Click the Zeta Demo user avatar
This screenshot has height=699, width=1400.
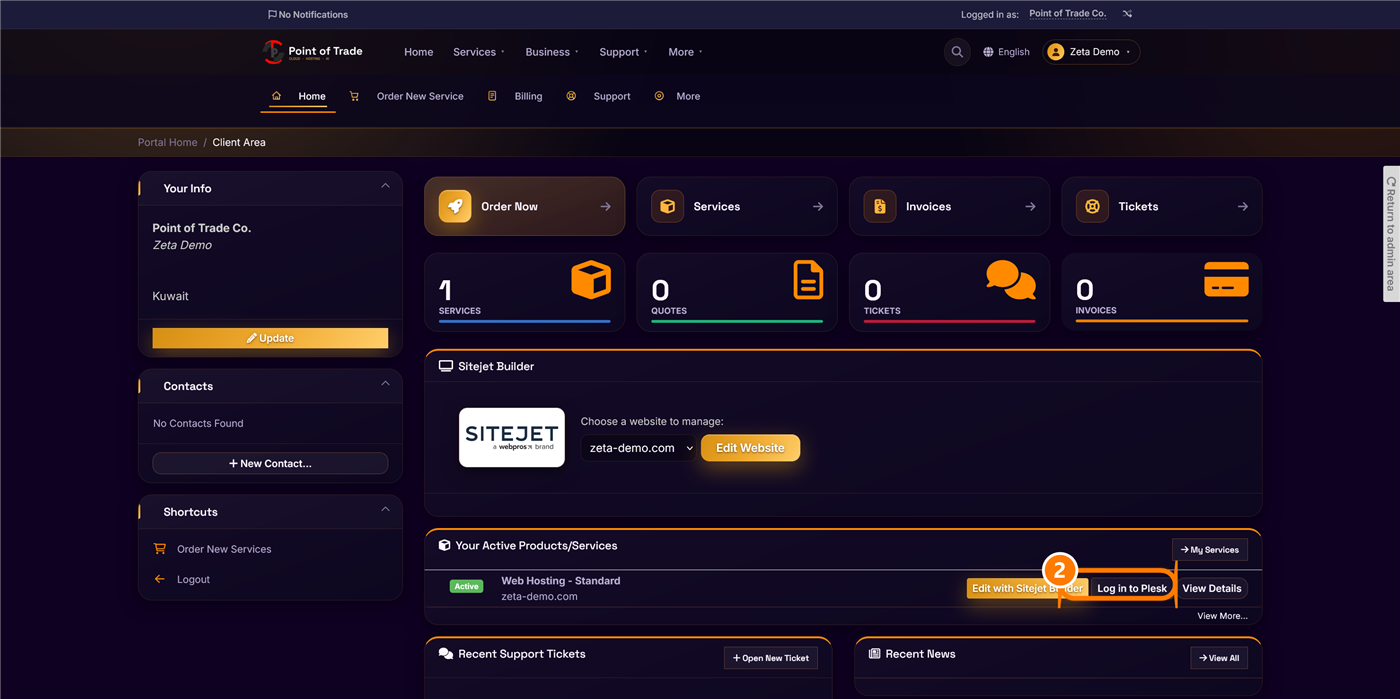pos(1056,52)
